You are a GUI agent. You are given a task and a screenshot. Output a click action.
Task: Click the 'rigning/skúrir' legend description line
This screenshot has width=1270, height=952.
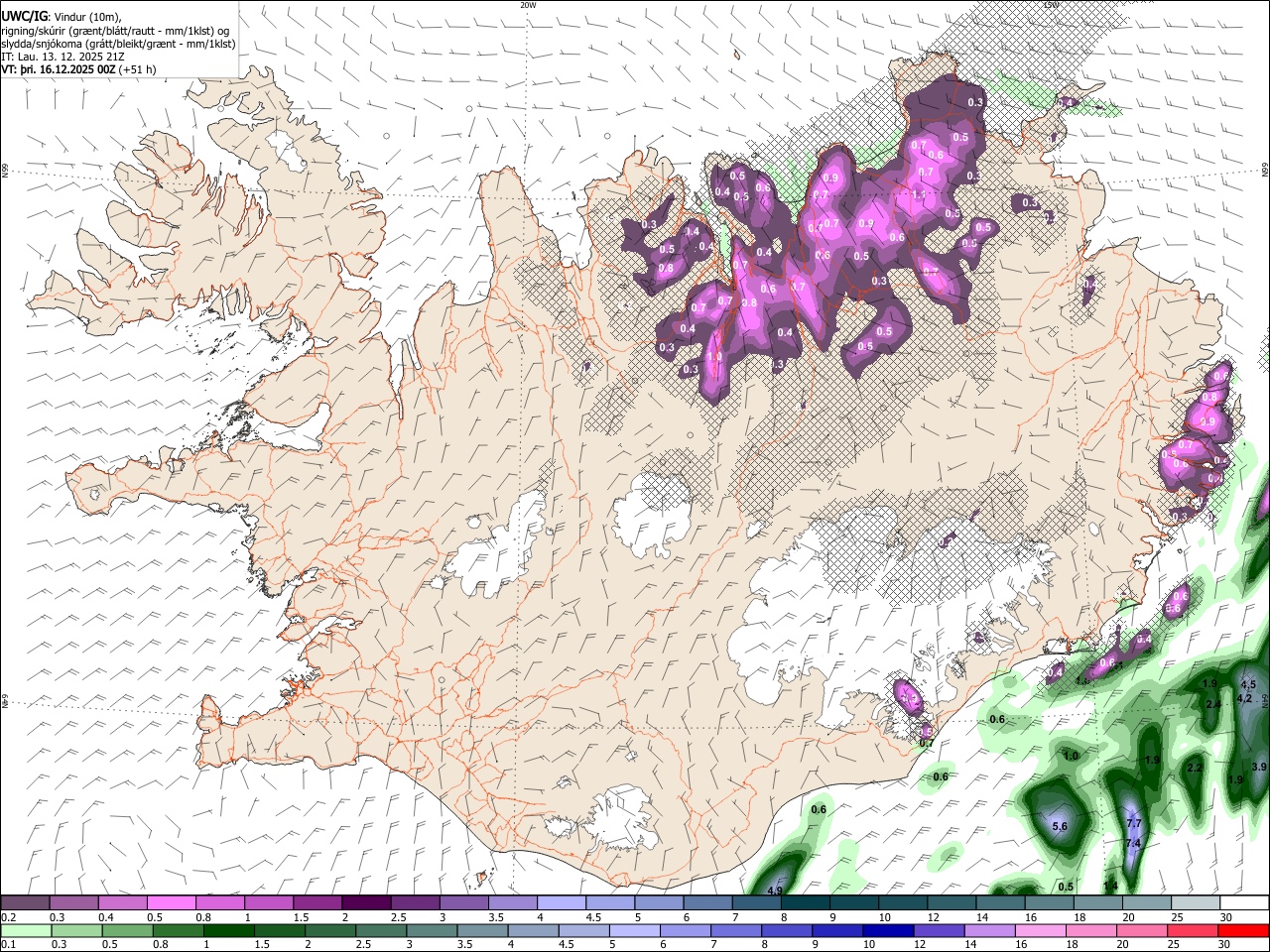115,31
